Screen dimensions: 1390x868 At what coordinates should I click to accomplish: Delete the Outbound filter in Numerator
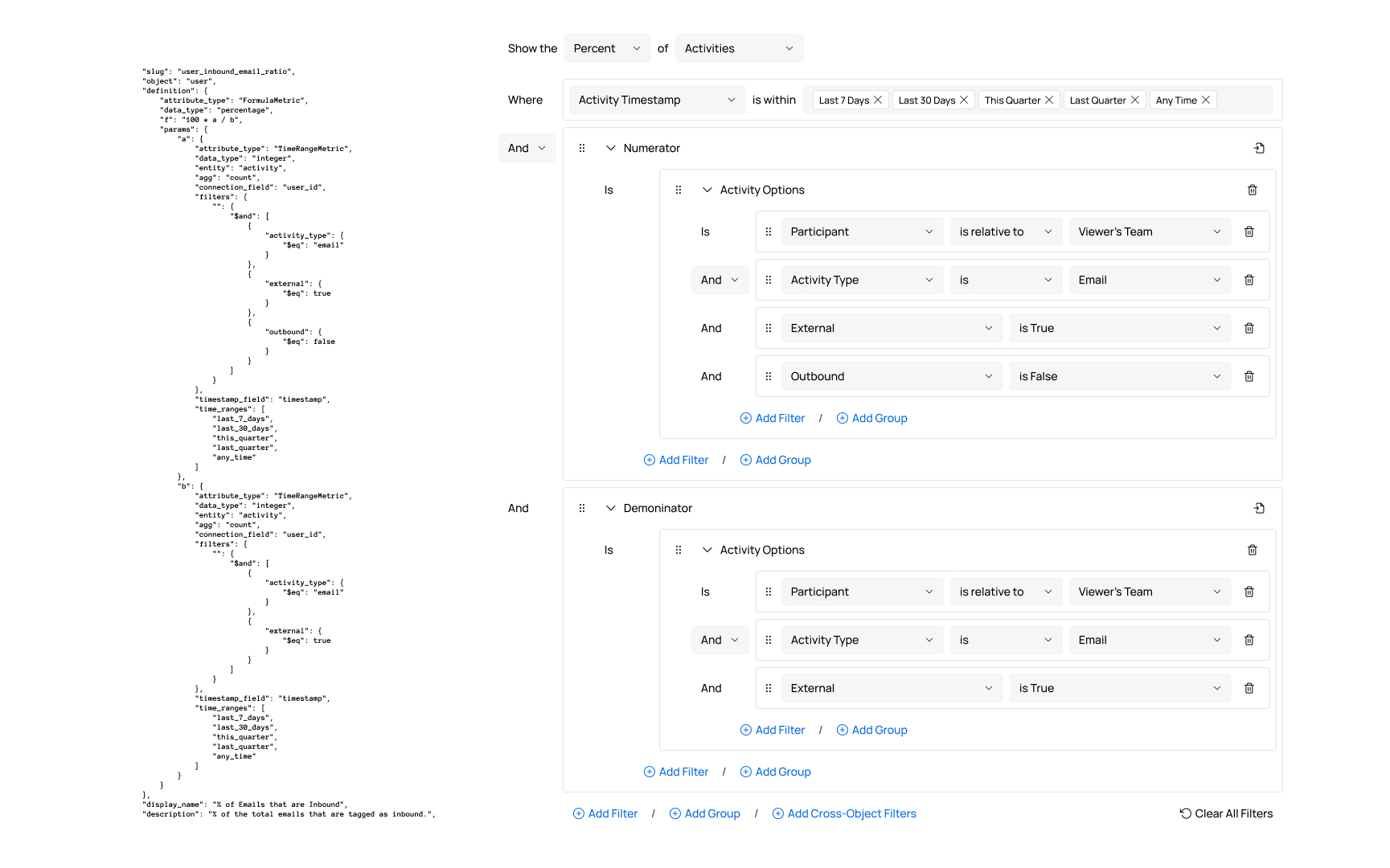[1249, 376]
